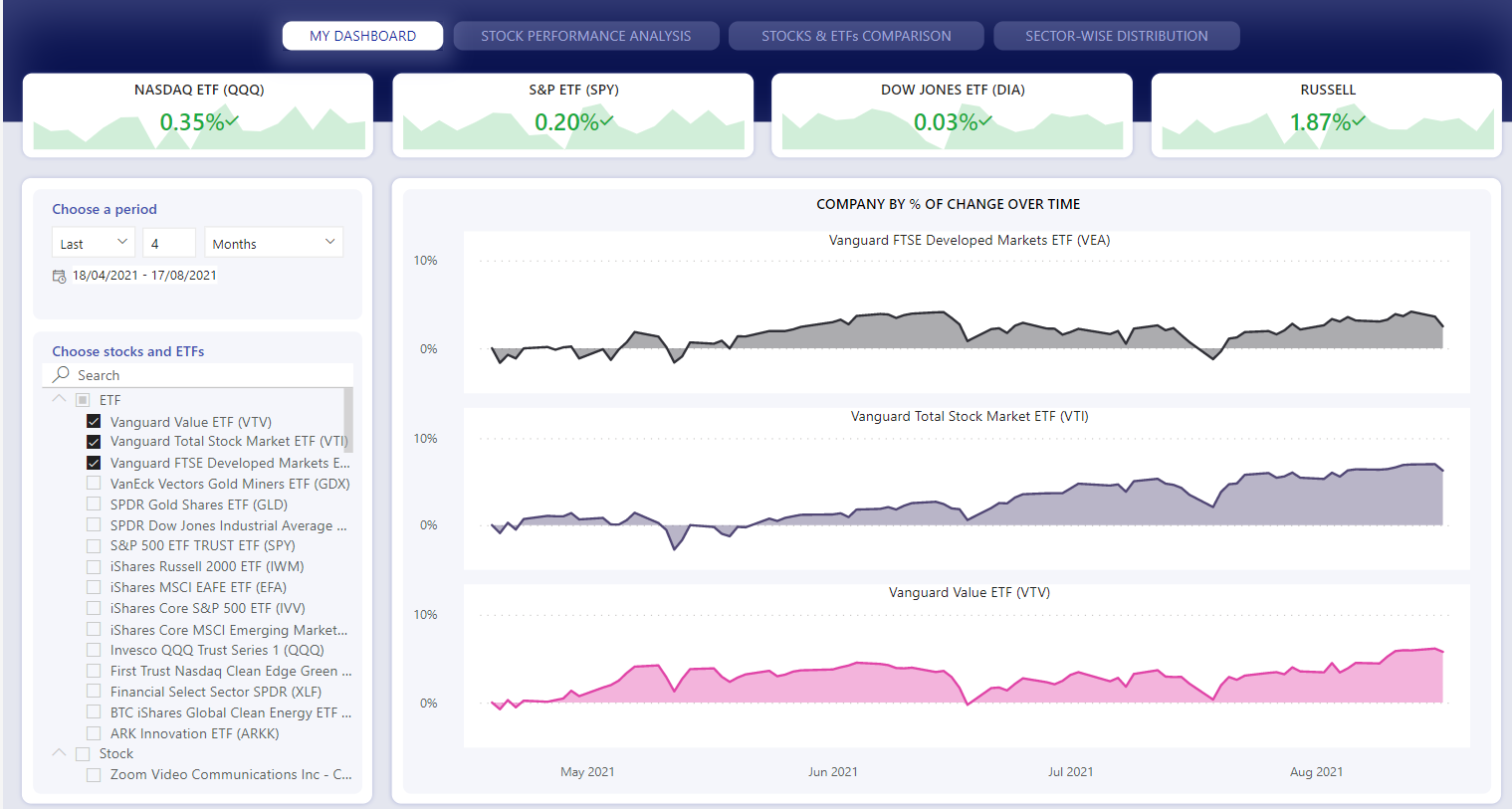This screenshot has width=1512, height=809.
Task: Click the S&P ETF (SPY) trend icon
Action: click(607, 121)
